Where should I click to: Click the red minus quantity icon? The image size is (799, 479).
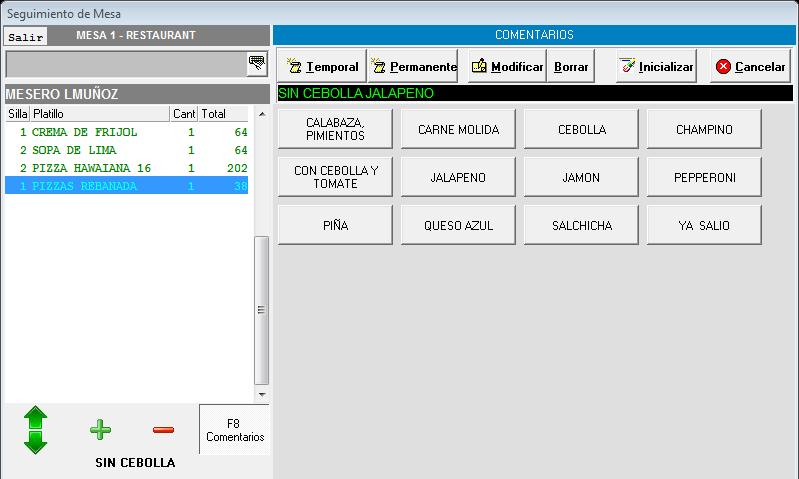pos(164,430)
